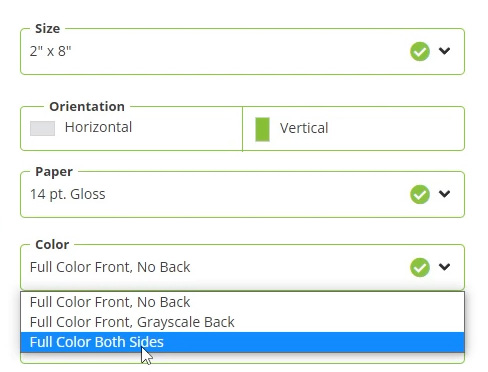This screenshot has width=488, height=372.
Task: Select Vertical orientation option
Action: [x=353, y=128]
